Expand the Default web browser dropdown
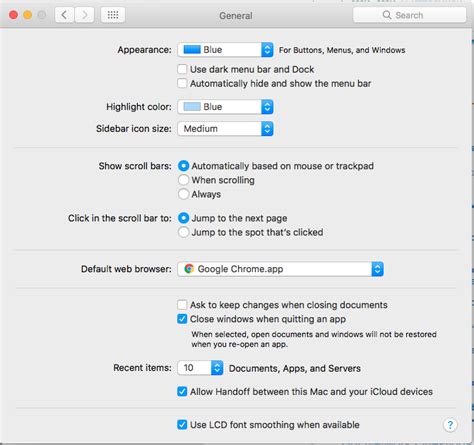 pyautogui.click(x=281, y=269)
